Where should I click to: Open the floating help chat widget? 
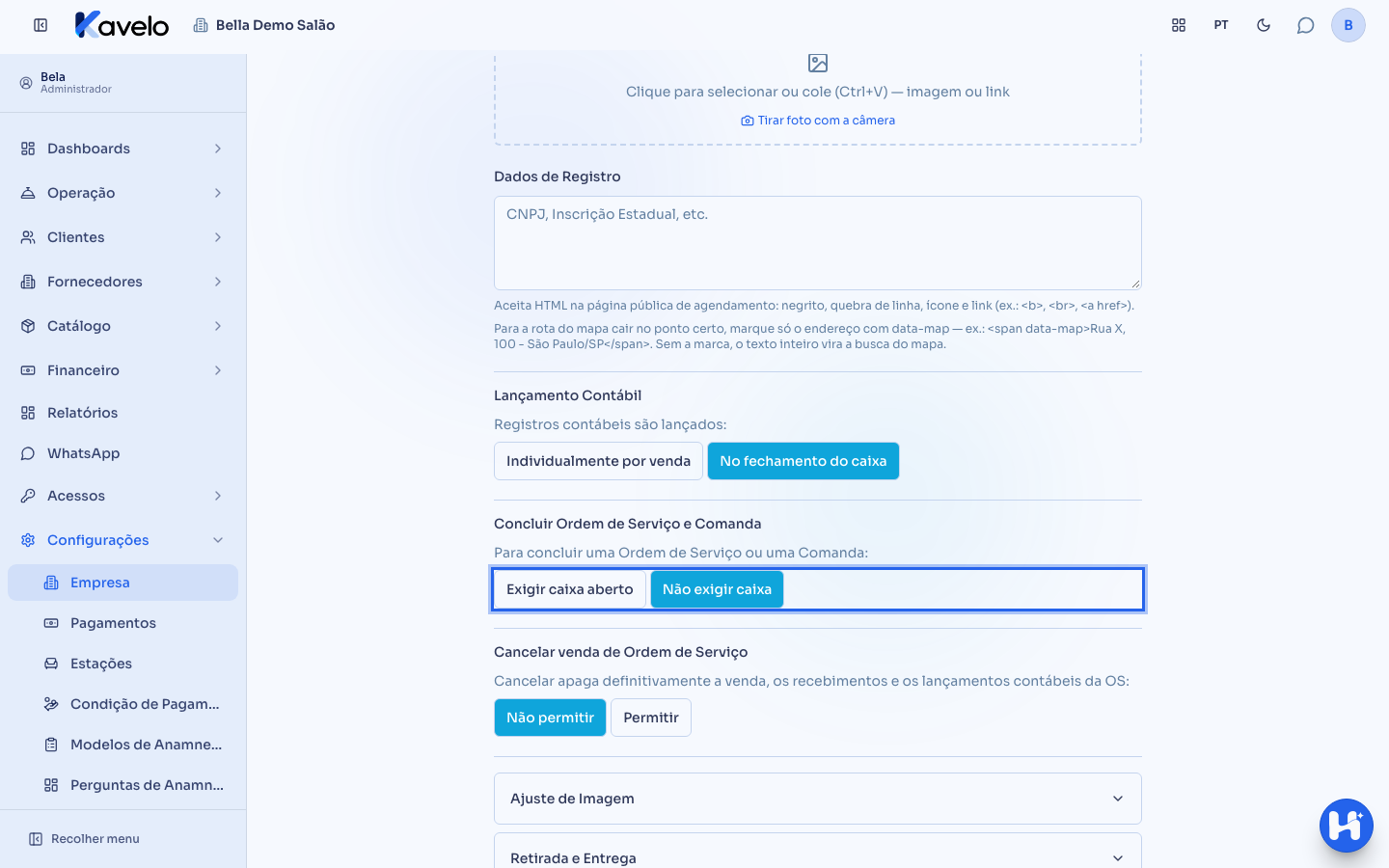(1347, 826)
